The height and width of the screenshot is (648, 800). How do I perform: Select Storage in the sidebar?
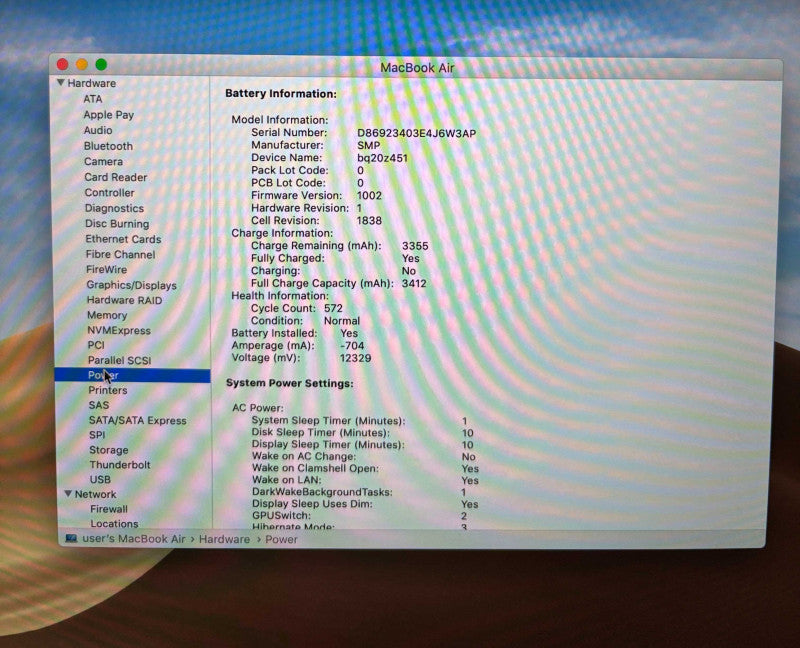coord(109,450)
